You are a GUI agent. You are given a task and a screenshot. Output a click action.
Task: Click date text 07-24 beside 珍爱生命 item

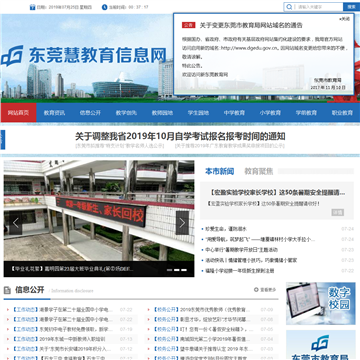pyautogui.click(x=348, y=229)
